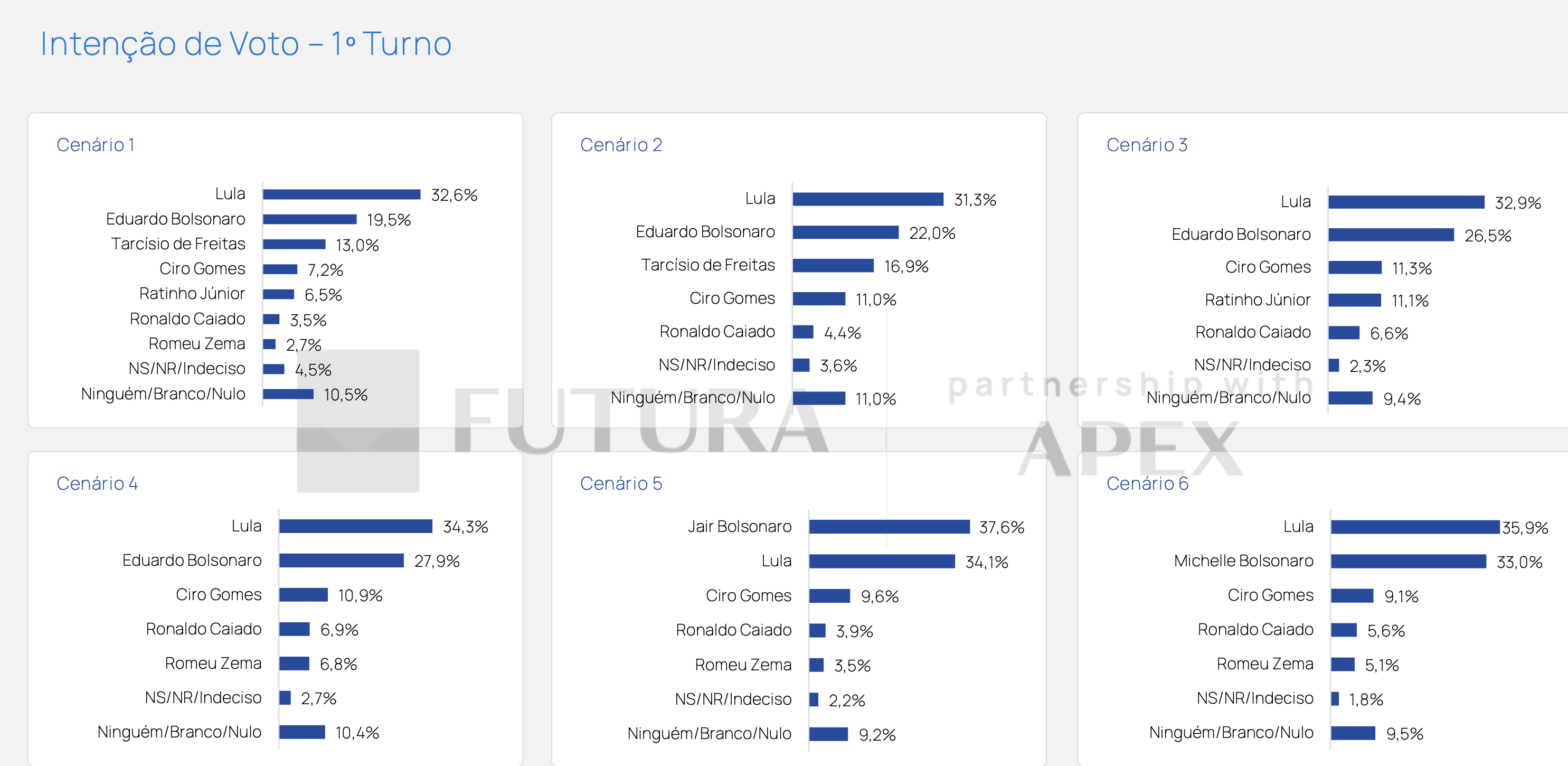This screenshot has width=1568, height=766.
Task: Select the 'Cenário 1' heading
Action: point(96,145)
